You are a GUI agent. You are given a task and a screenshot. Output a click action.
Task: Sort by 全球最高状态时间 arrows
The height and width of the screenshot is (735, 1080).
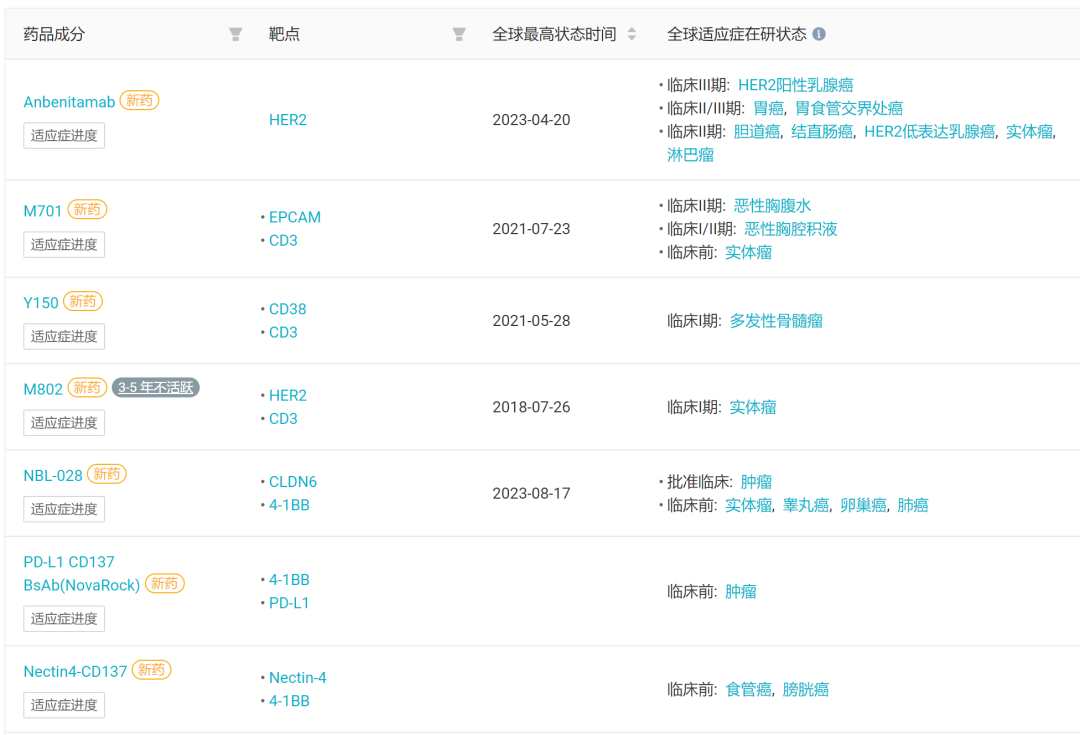tap(631, 35)
